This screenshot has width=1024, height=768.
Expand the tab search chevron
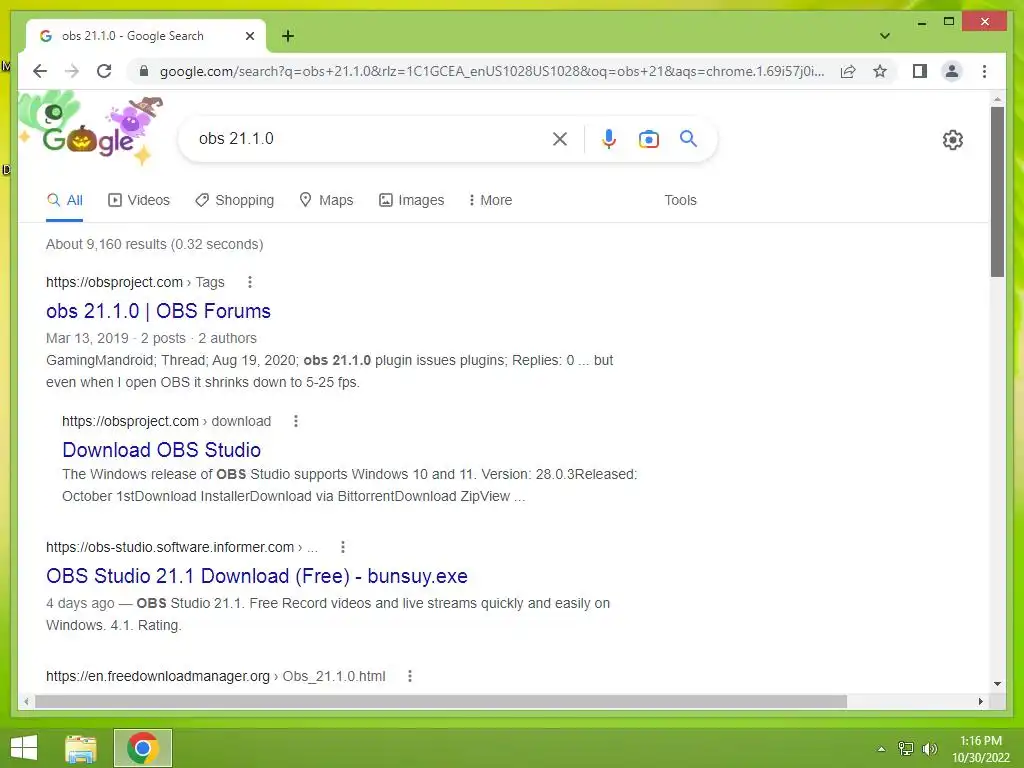[x=884, y=36]
